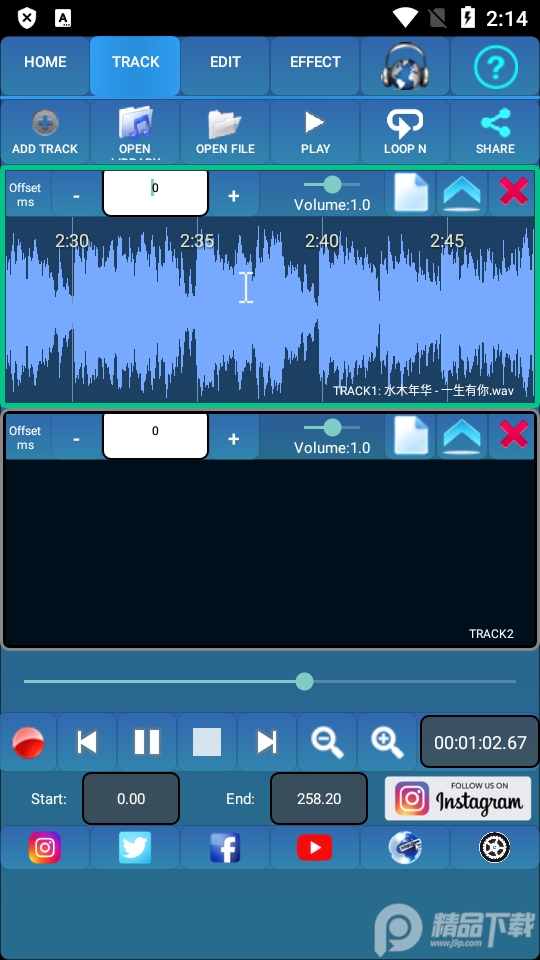Share the project via SHARE
This screenshot has width=540, height=960.
point(495,131)
